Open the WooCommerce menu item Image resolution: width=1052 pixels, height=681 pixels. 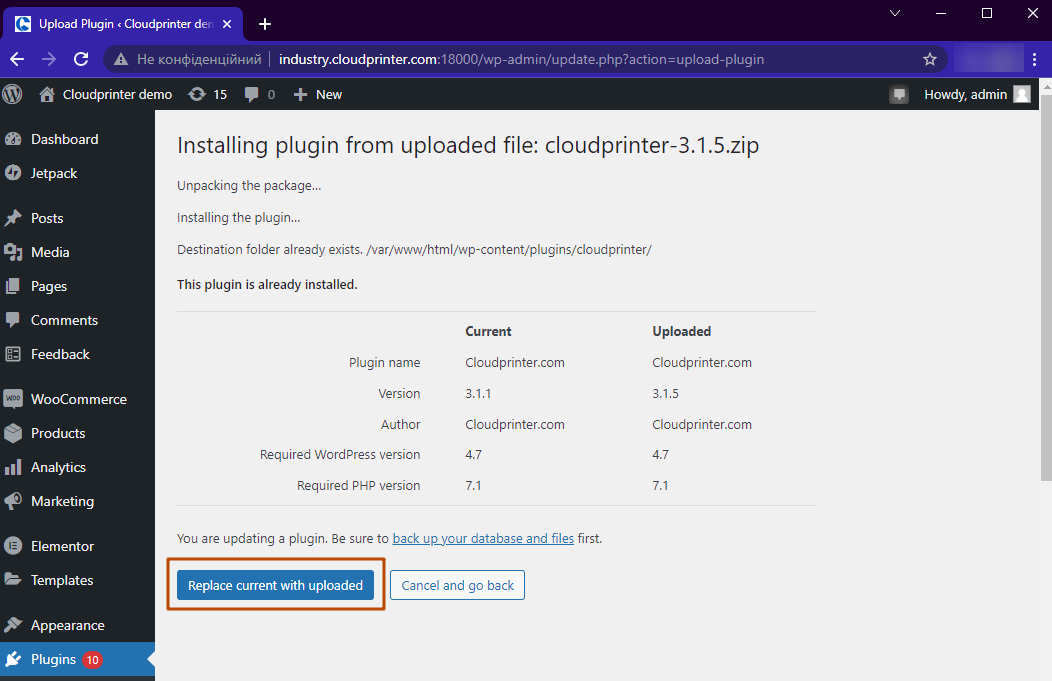coord(77,399)
